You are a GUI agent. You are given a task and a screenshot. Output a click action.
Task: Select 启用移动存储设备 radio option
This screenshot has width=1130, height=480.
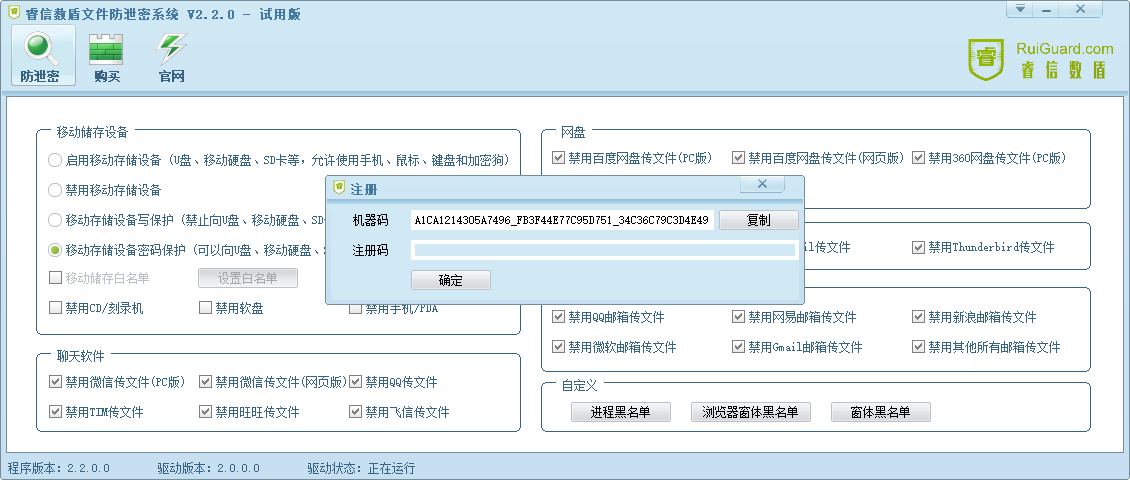click(55, 160)
